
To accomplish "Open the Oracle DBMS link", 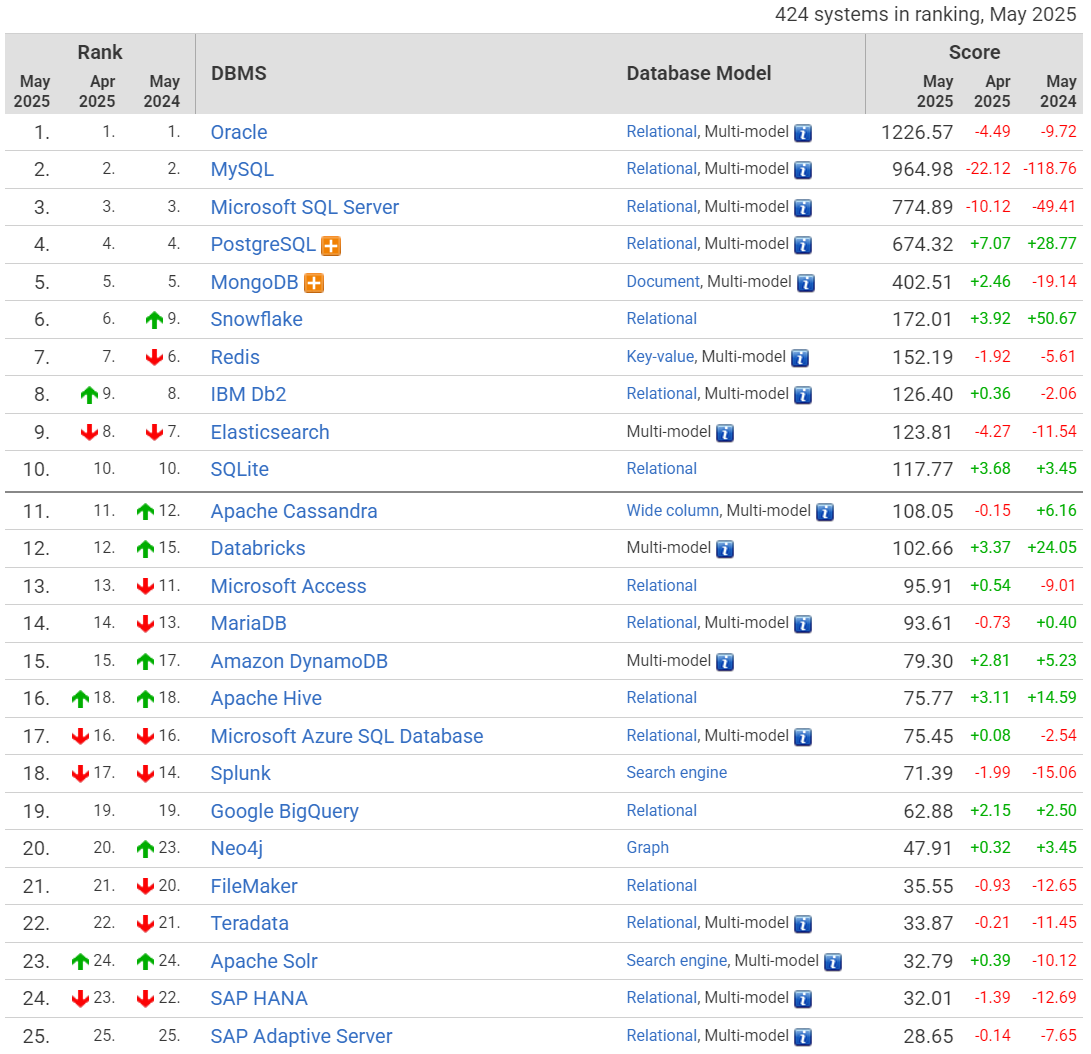I will click(x=239, y=132).
